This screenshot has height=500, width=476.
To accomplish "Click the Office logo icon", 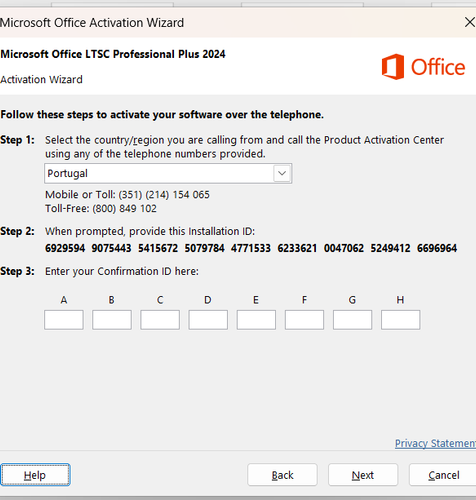I will [x=393, y=67].
